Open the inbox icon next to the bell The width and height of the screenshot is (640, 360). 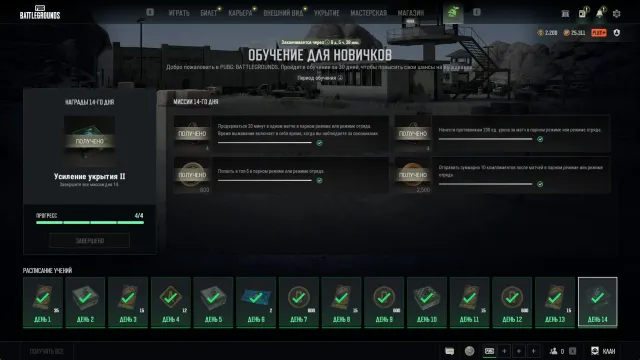(582, 13)
